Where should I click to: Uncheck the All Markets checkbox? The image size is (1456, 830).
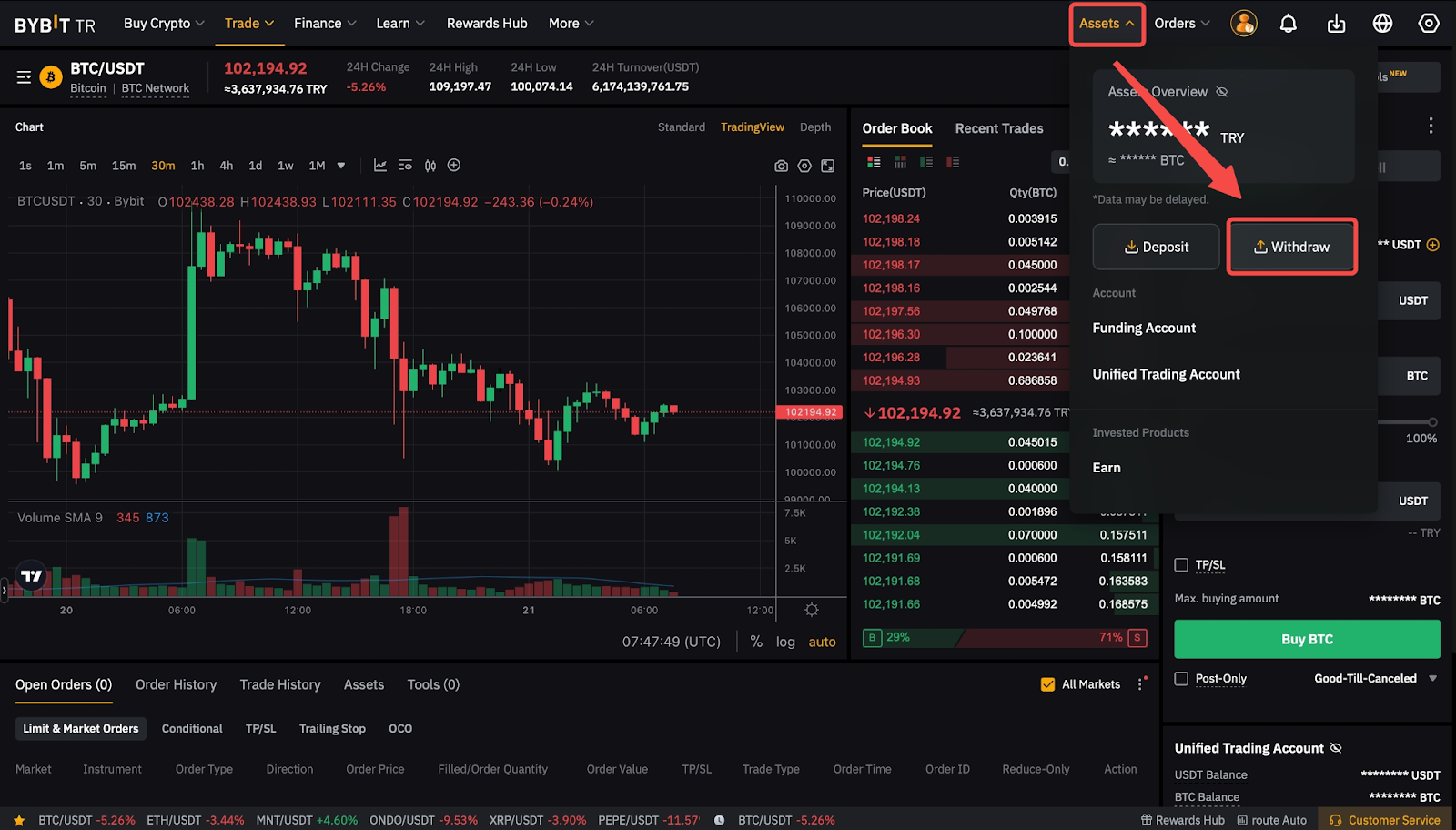tap(1047, 684)
